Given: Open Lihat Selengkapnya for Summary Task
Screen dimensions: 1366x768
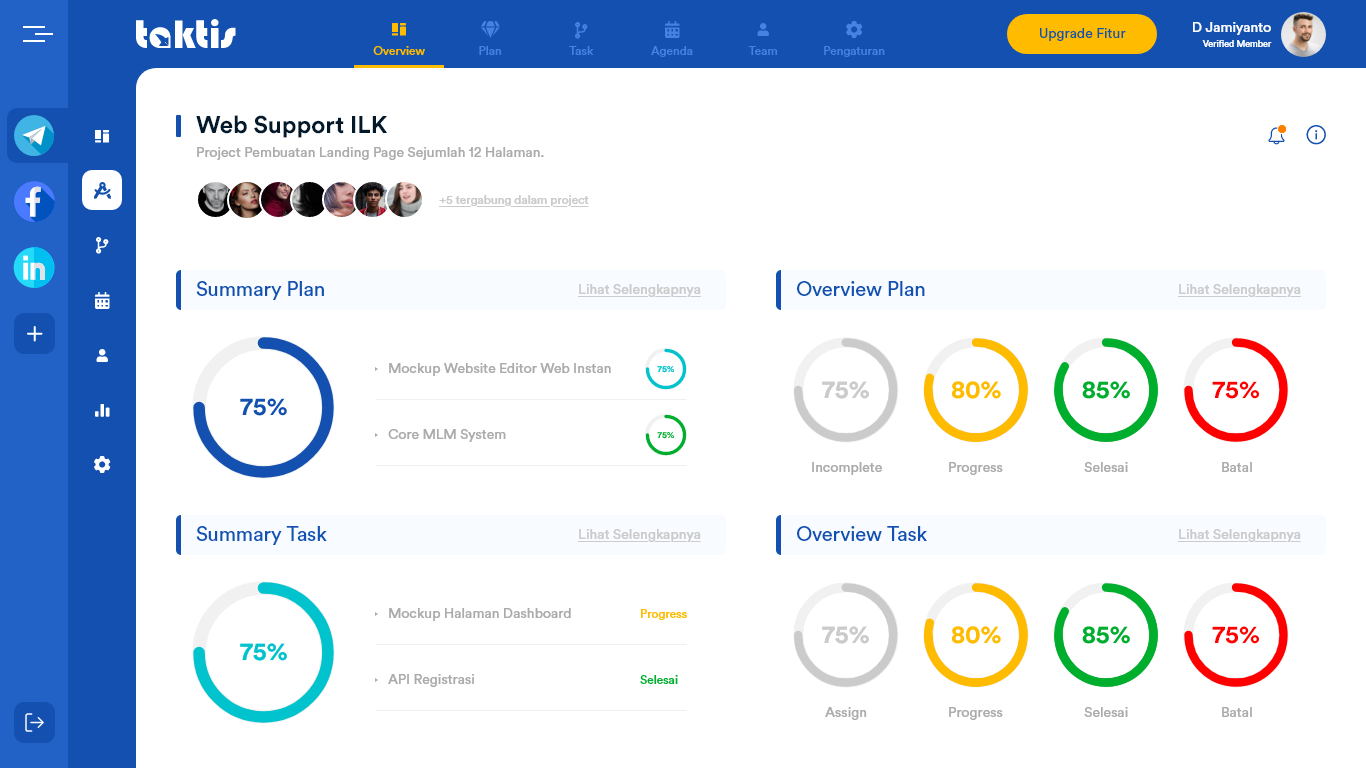Looking at the screenshot, I should point(639,535).
